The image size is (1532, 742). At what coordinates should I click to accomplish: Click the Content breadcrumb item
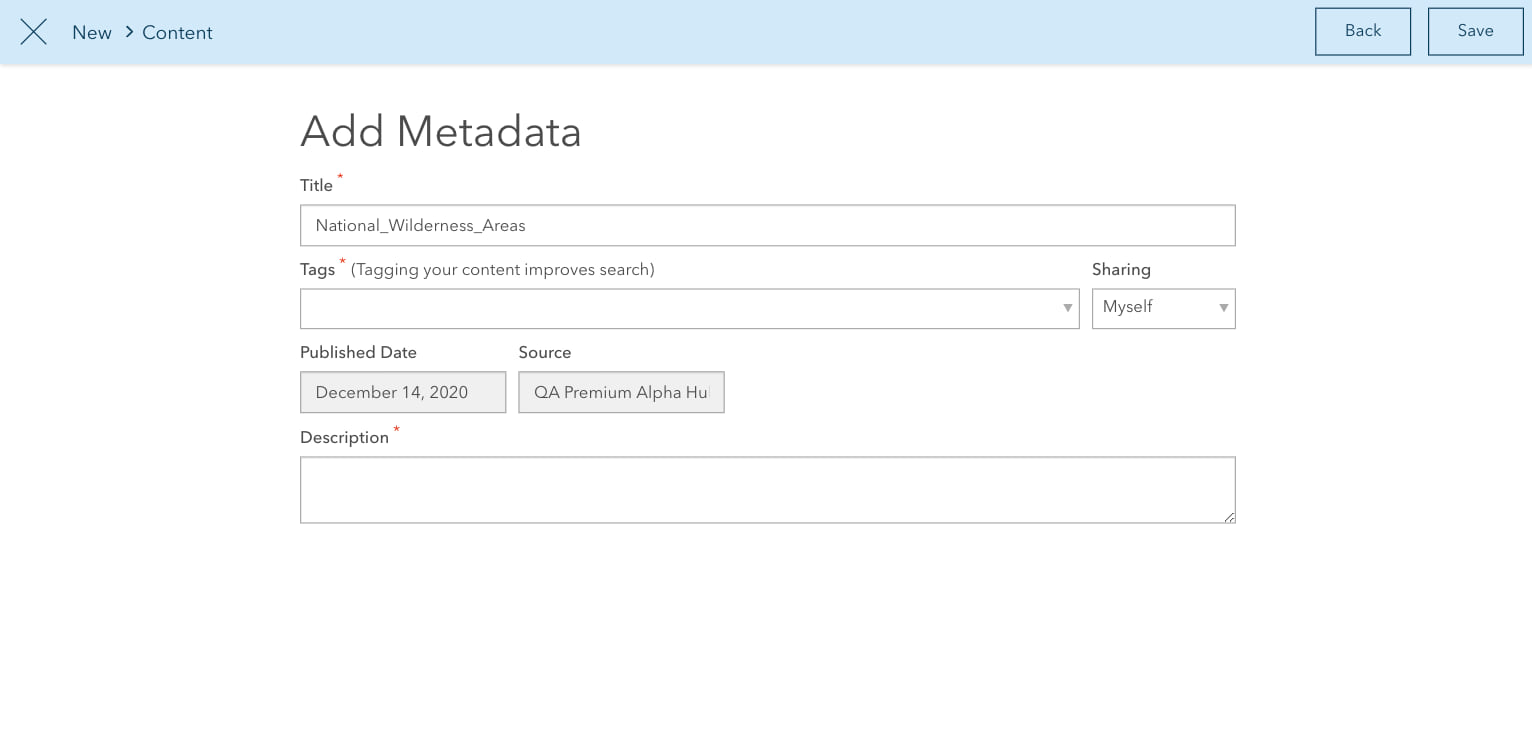tap(177, 32)
